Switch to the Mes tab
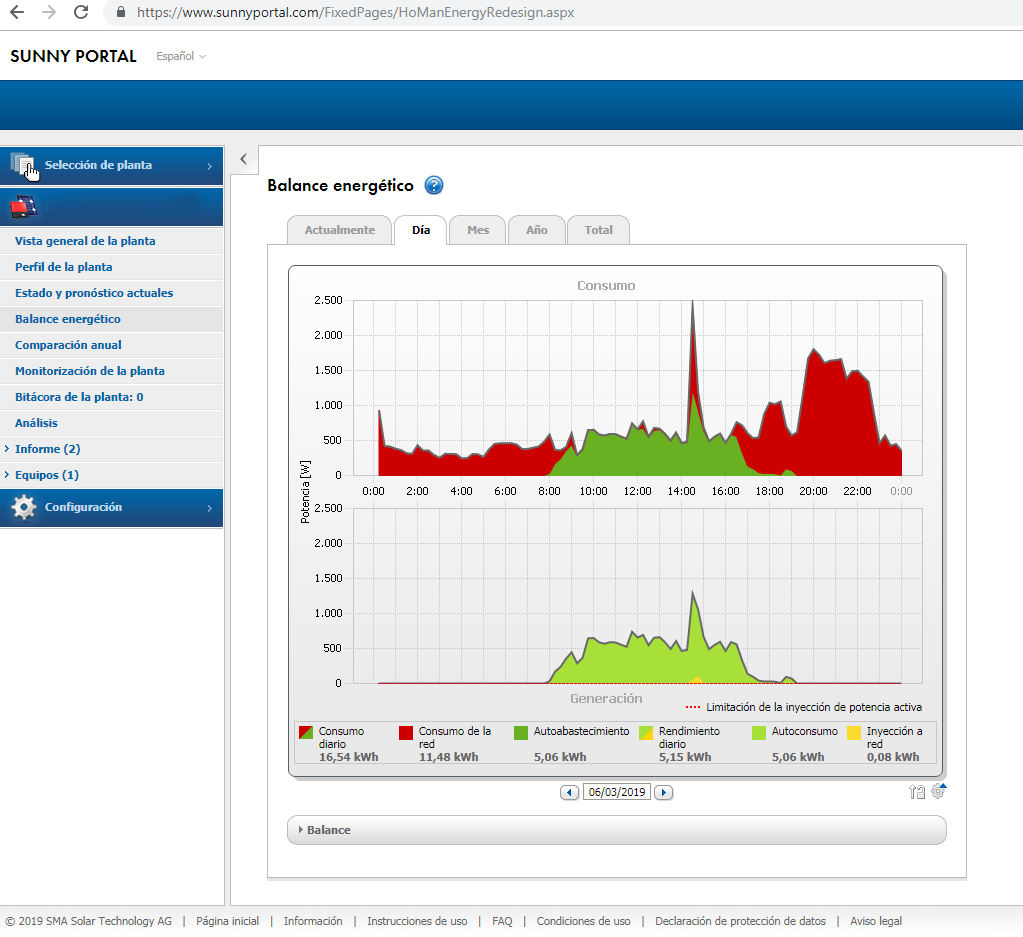 click(478, 230)
